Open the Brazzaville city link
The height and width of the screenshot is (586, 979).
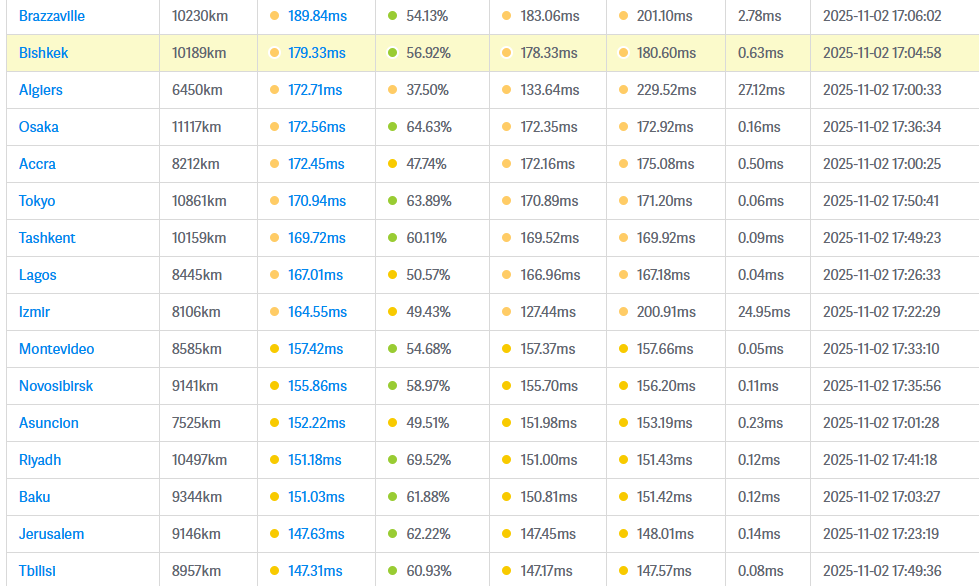[x=52, y=16]
